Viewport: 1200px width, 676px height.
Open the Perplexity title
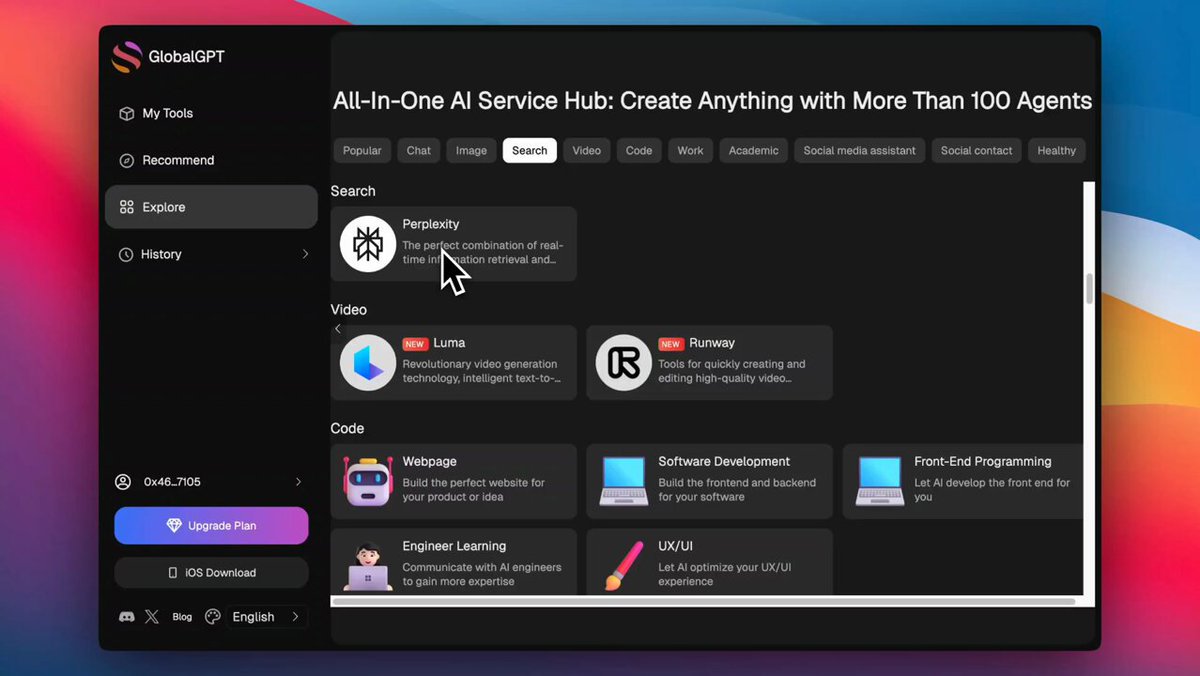click(431, 225)
